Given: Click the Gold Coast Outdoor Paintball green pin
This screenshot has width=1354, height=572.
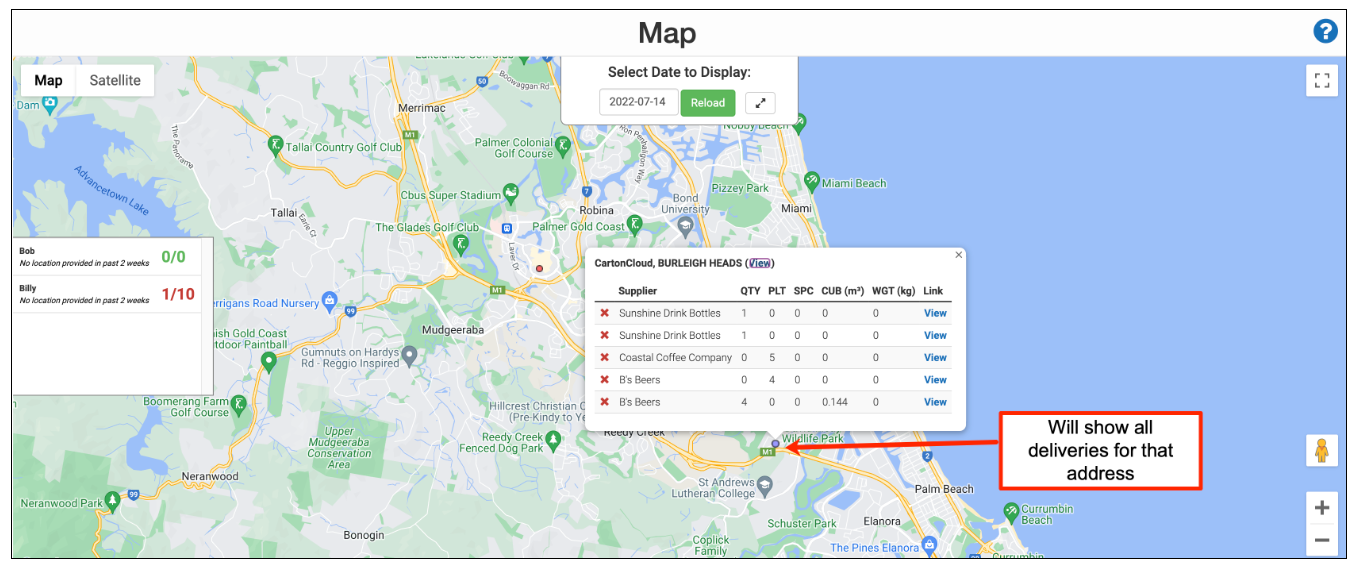Looking at the screenshot, I should point(268,361).
